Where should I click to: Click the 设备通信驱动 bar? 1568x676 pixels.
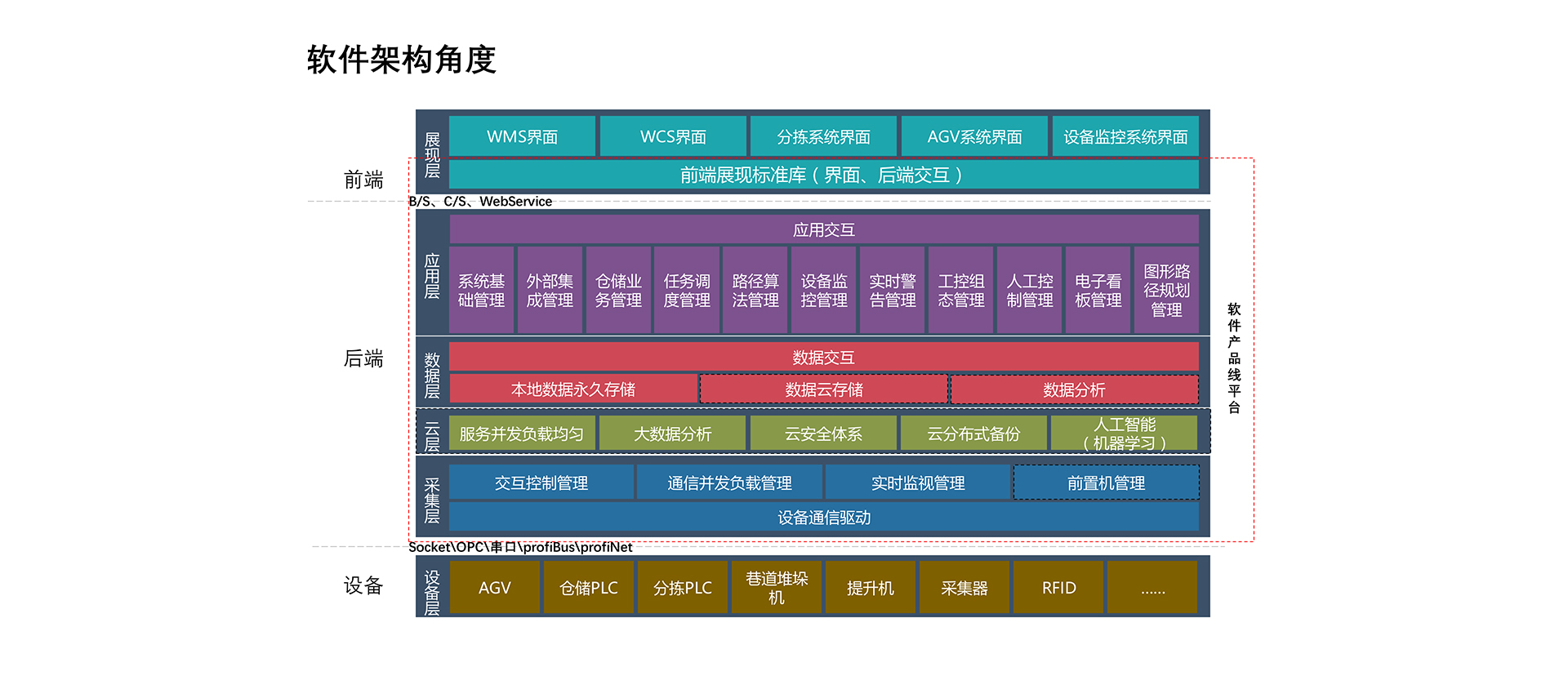click(824, 517)
